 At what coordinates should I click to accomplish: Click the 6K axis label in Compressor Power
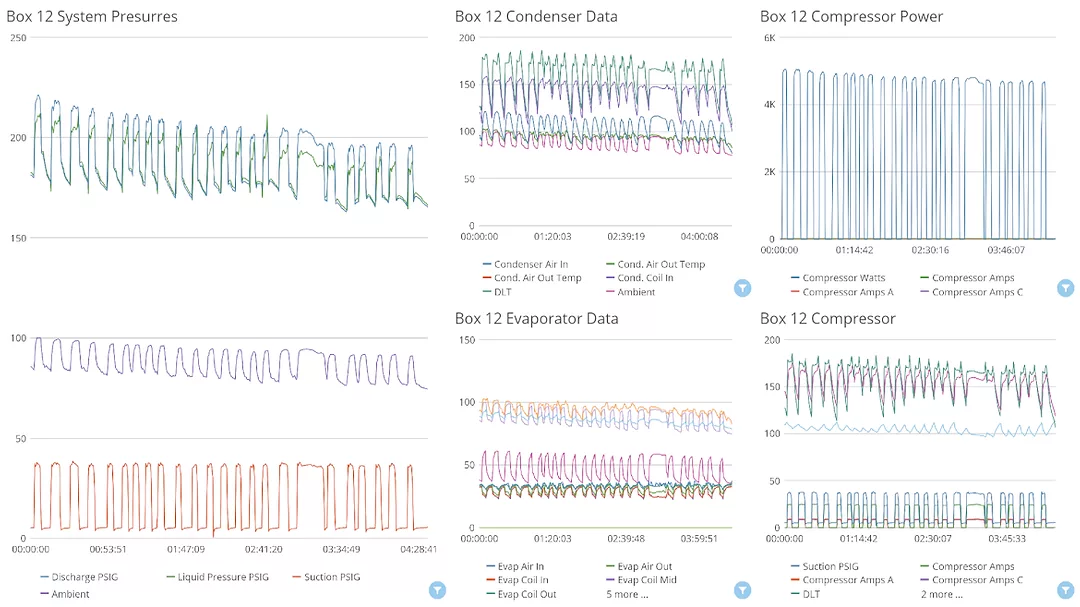click(x=769, y=38)
